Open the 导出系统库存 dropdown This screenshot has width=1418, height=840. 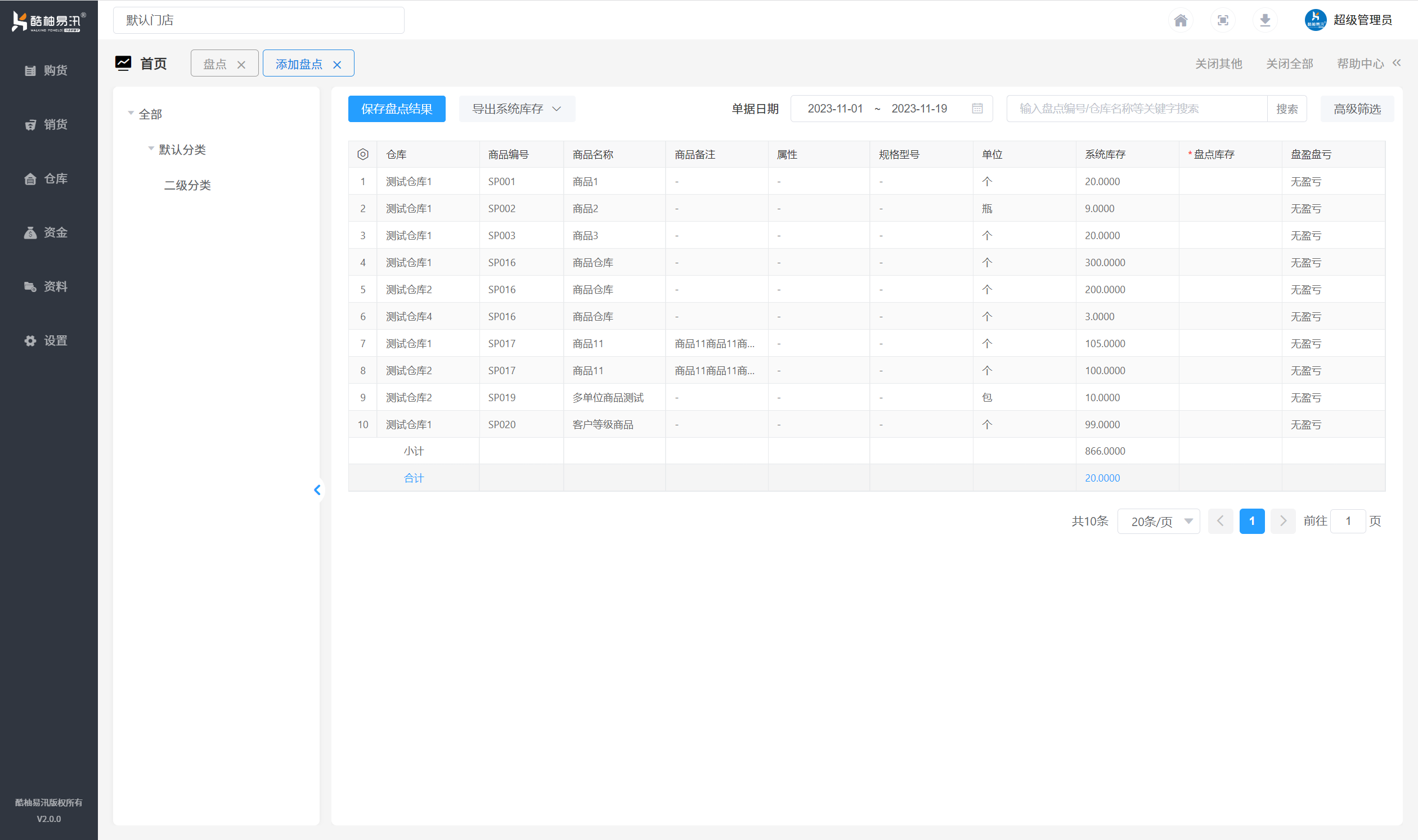tap(517, 109)
